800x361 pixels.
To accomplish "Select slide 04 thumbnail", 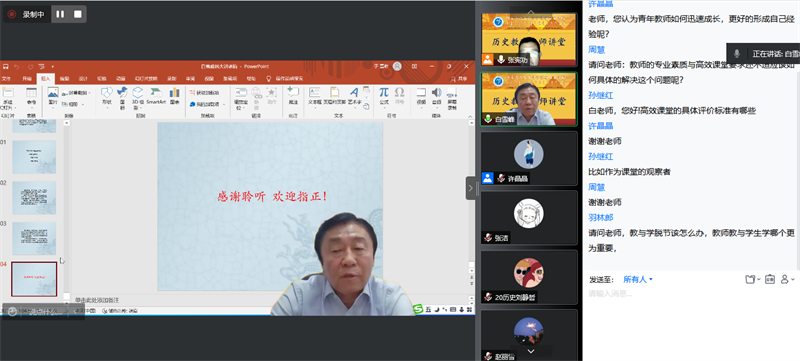I will tap(34, 278).
